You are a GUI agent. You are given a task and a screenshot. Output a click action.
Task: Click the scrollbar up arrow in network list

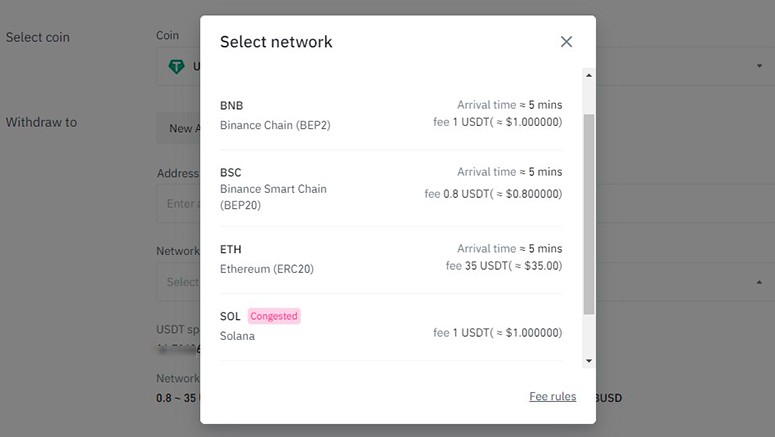pyautogui.click(x=589, y=75)
